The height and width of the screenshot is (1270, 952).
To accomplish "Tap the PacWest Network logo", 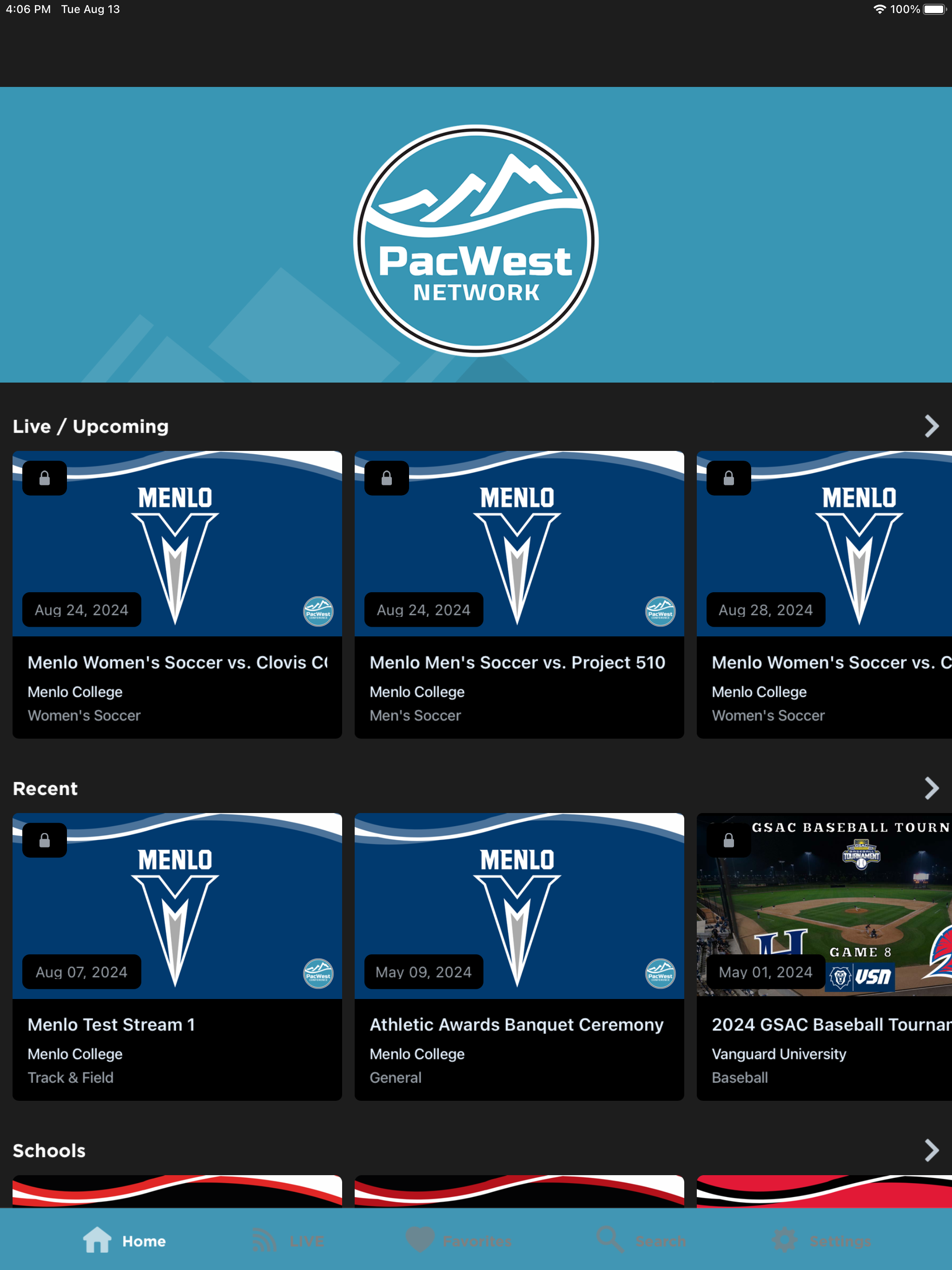I will point(476,240).
